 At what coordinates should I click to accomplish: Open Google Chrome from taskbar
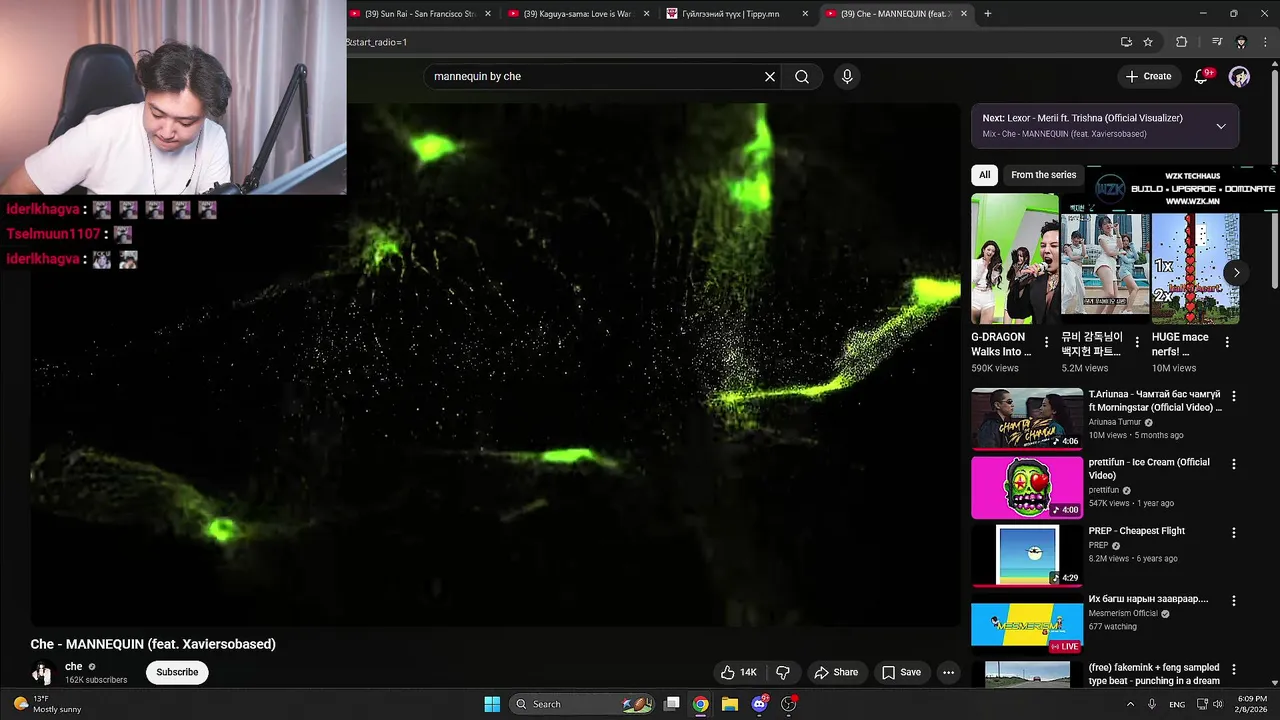coord(701,704)
